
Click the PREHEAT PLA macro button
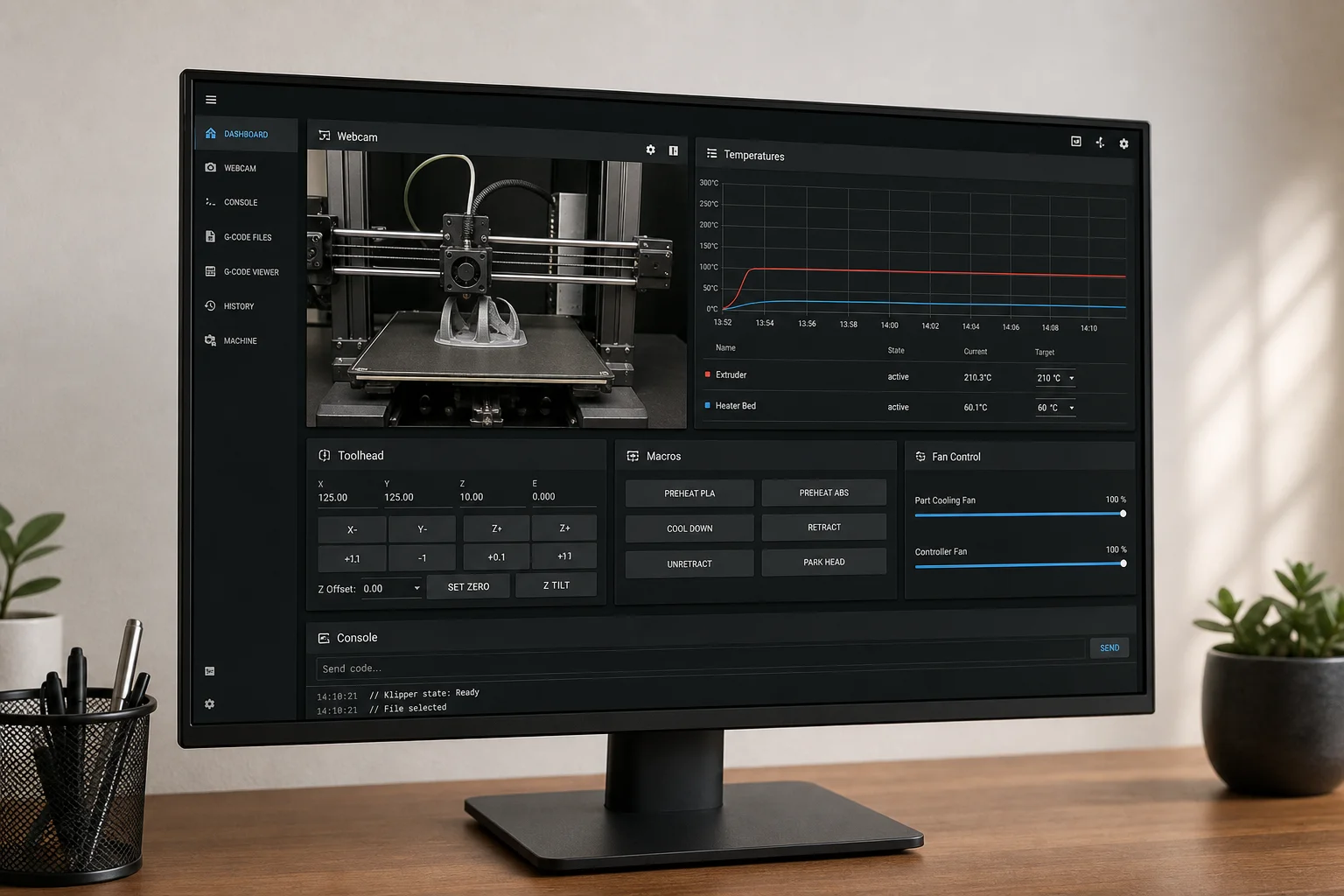[x=689, y=493]
